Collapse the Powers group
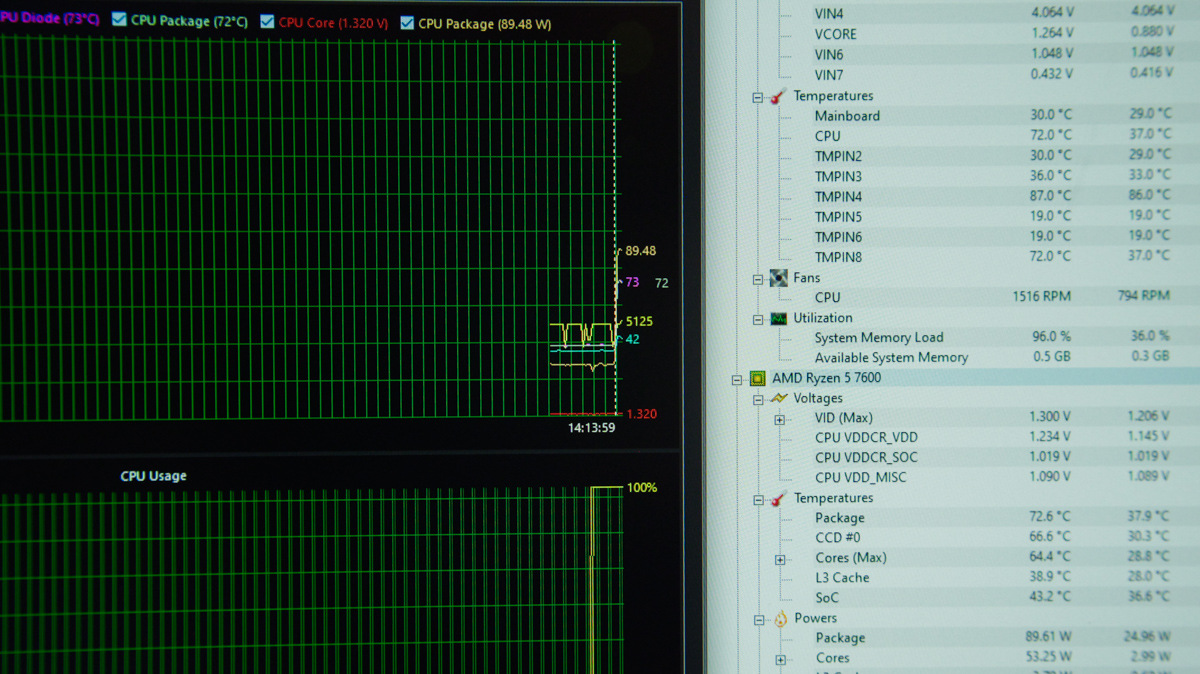The height and width of the screenshot is (674, 1200). pos(759,620)
